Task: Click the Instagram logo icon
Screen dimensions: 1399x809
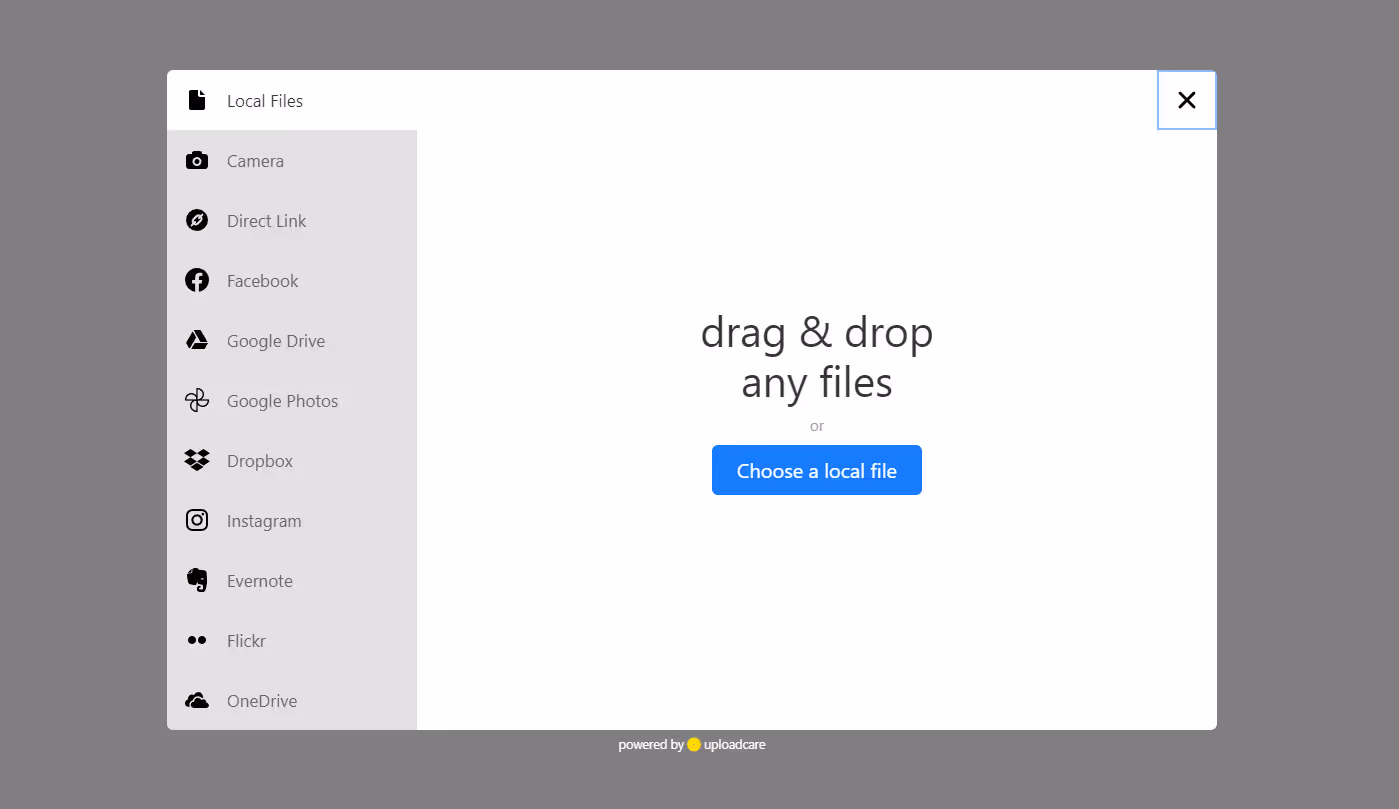Action: point(197,520)
